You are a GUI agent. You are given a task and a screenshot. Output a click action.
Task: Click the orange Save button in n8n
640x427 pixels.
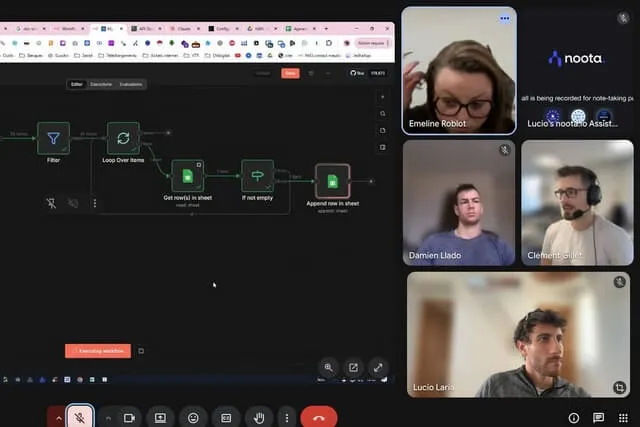point(290,73)
